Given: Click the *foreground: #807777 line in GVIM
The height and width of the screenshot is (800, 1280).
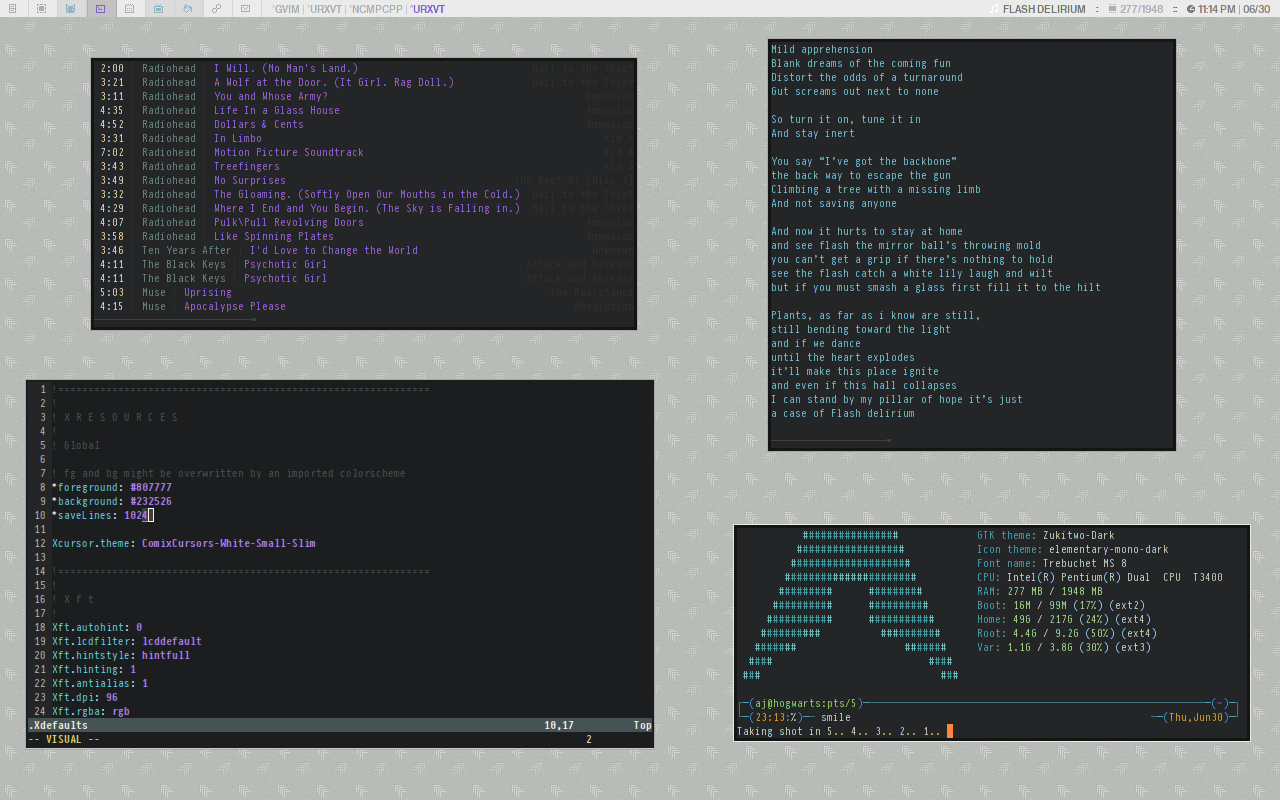Looking at the screenshot, I should click(x=112, y=487).
